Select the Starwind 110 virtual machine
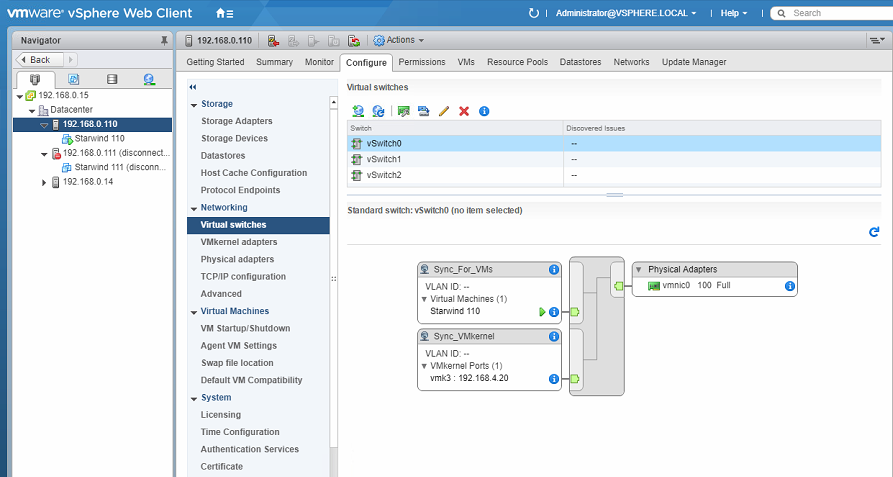The height and width of the screenshot is (477, 893). tap(99, 138)
